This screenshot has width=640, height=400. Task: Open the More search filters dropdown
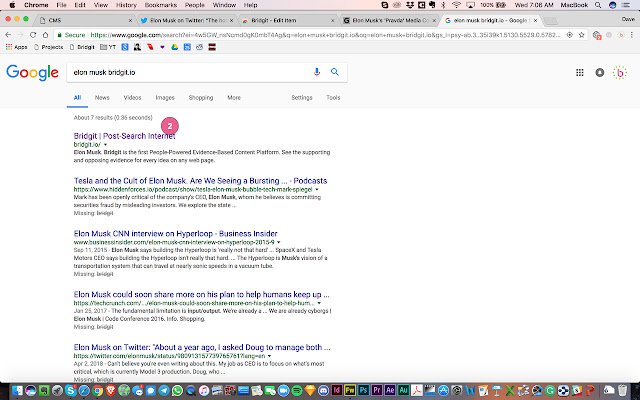tap(234, 98)
